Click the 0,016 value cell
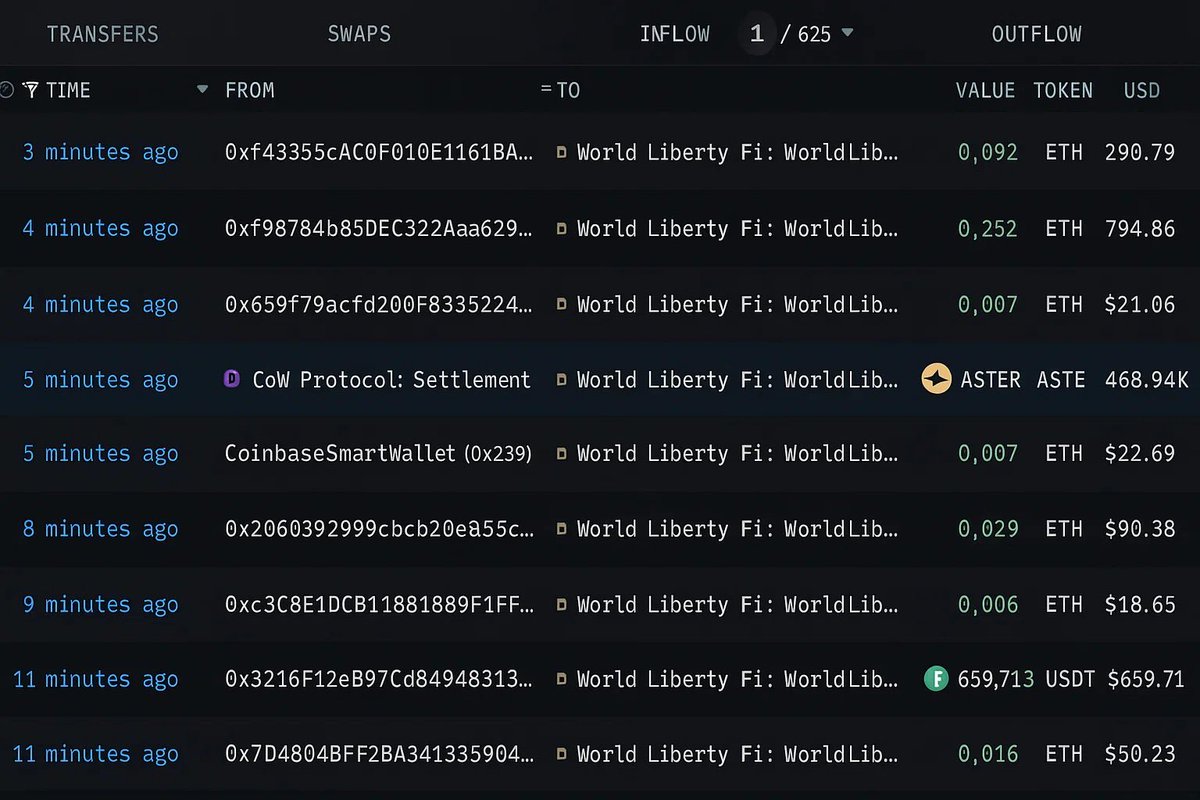1200x800 pixels. (988, 754)
